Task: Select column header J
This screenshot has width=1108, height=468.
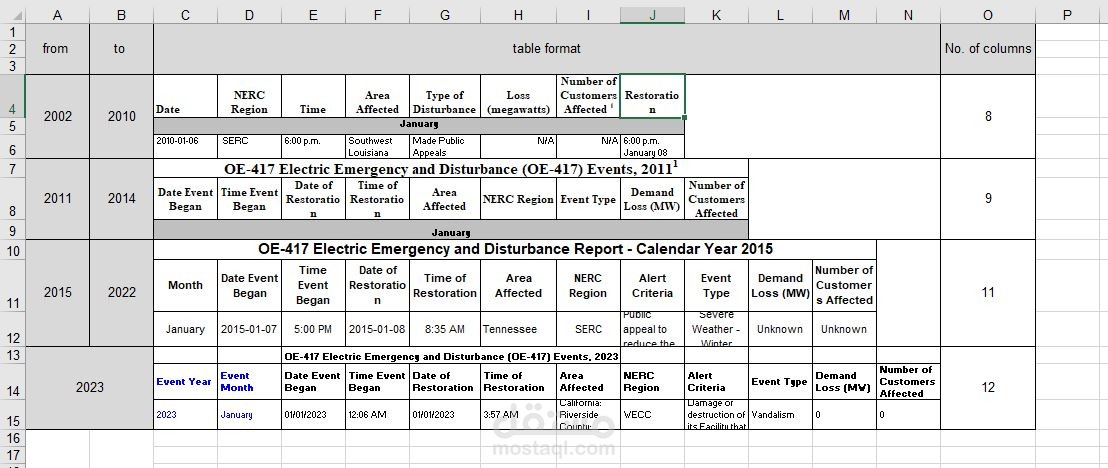Action: 652,15
